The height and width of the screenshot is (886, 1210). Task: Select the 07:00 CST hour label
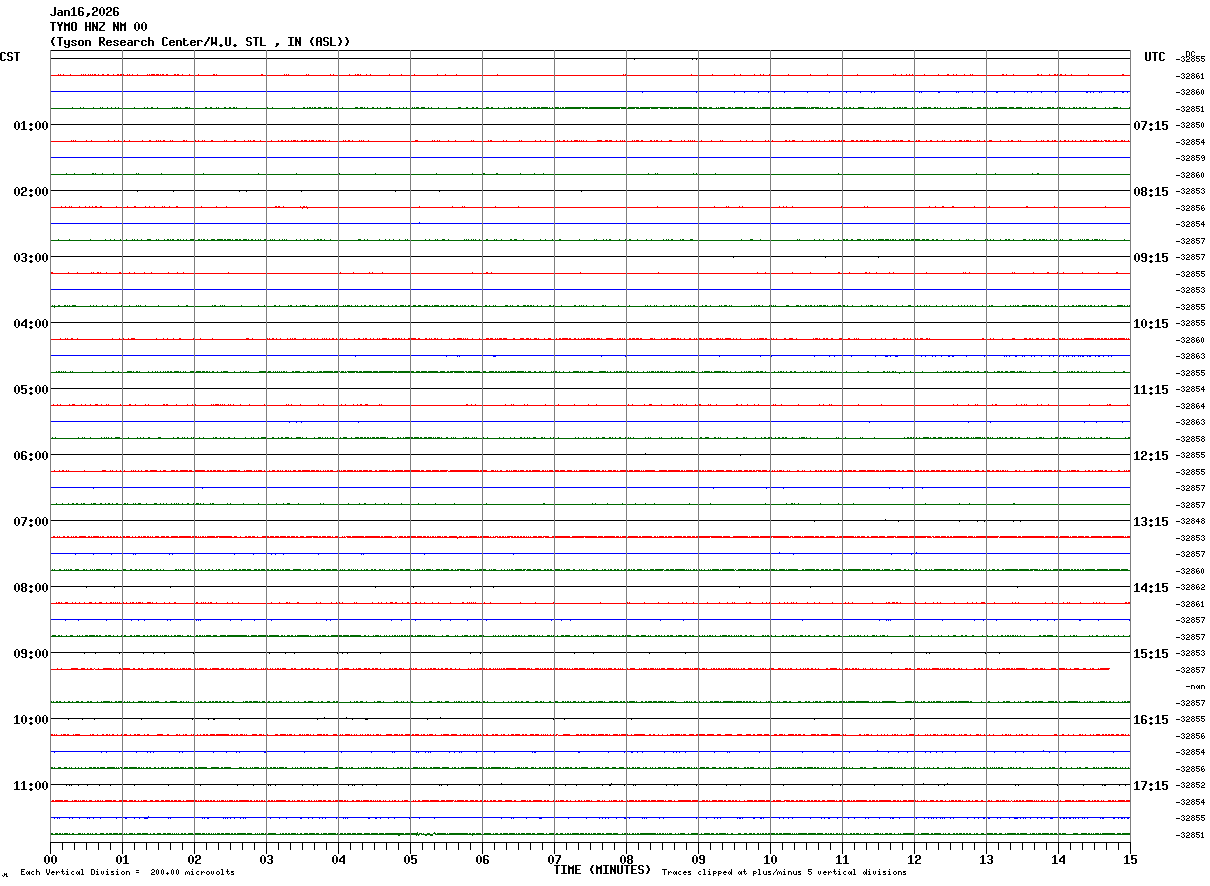pyautogui.click(x=31, y=521)
